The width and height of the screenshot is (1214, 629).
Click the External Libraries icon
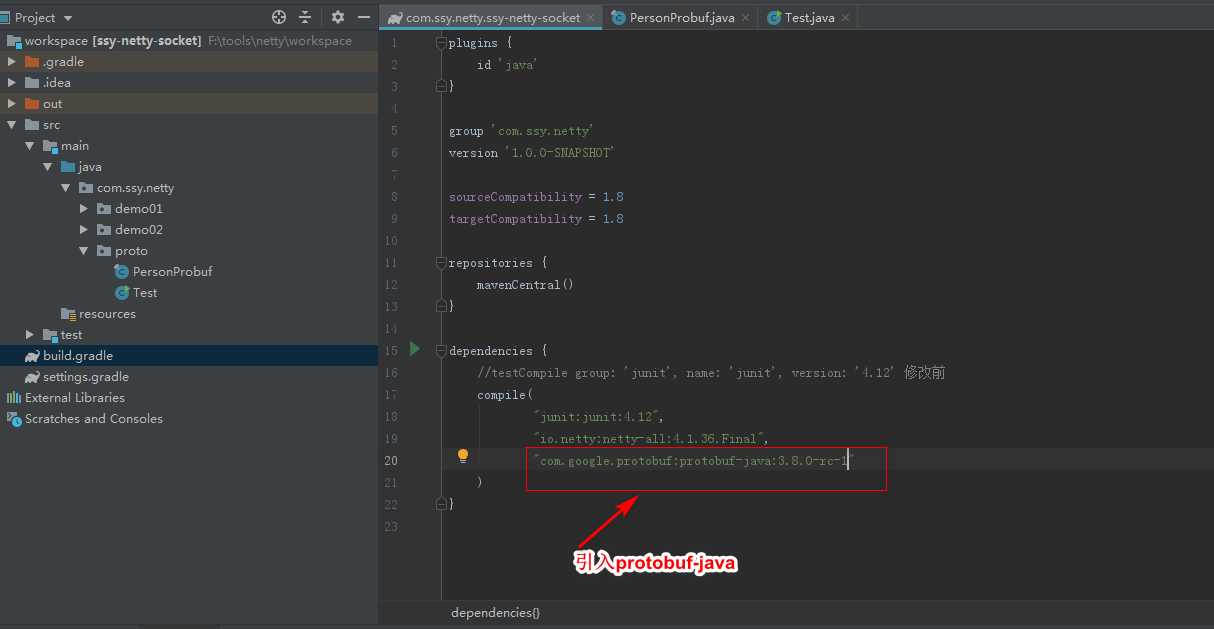(x=14, y=398)
